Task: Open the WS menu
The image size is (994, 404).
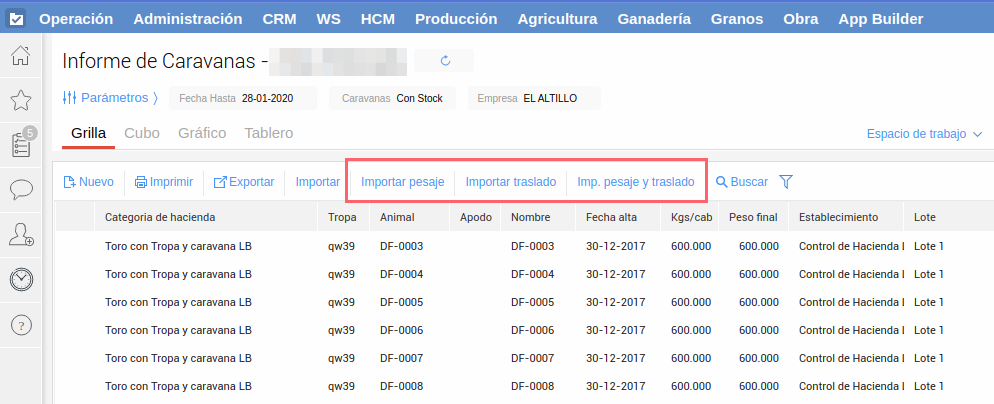Action: click(x=328, y=19)
